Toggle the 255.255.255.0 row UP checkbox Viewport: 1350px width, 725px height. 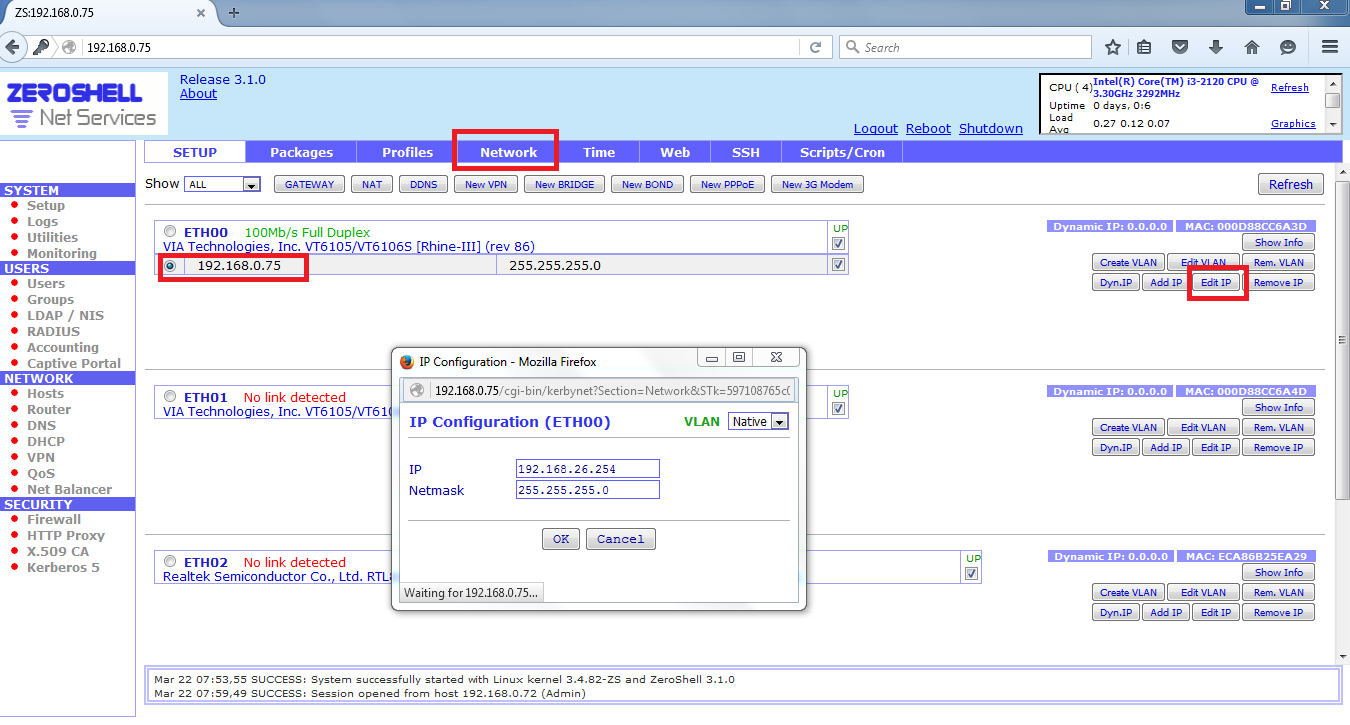tap(839, 265)
